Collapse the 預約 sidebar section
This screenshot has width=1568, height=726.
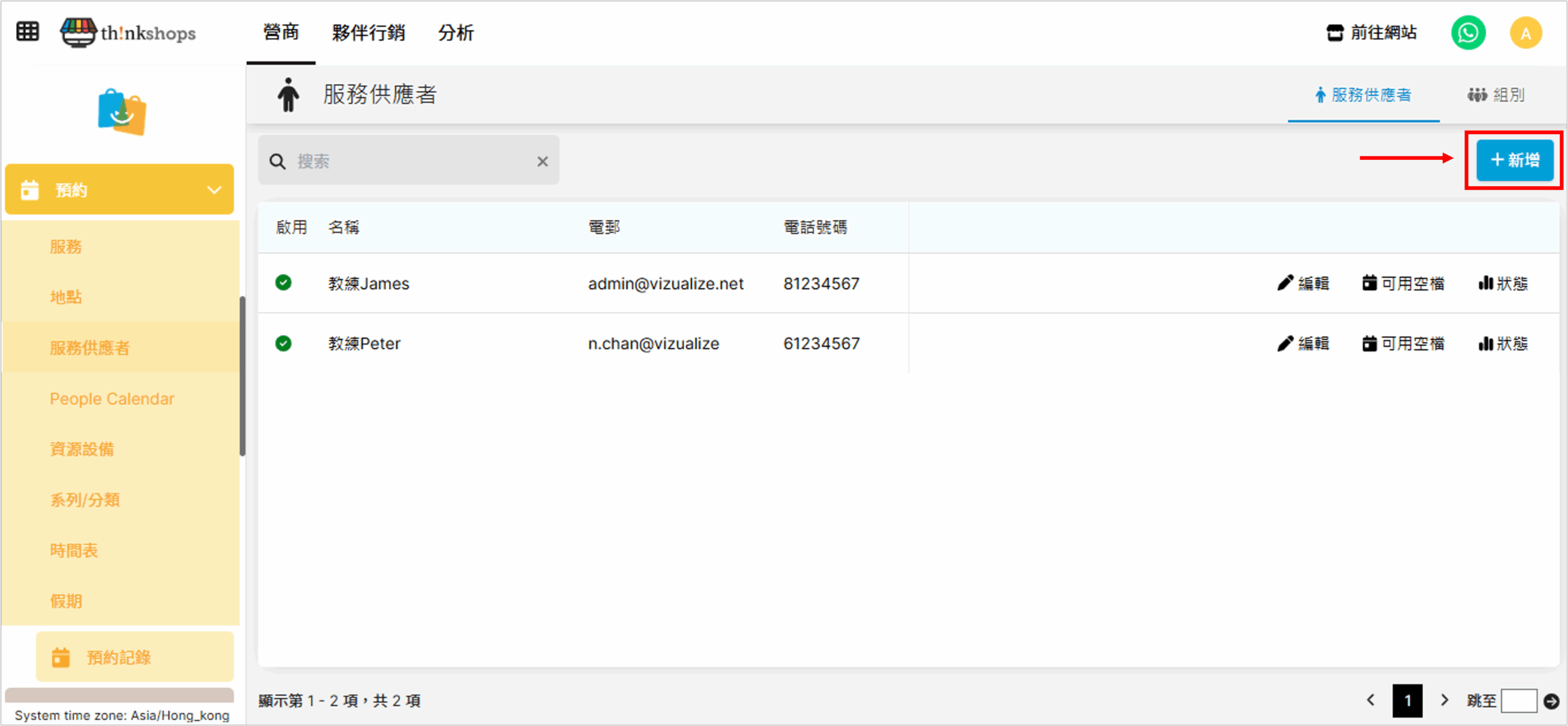[x=214, y=190]
